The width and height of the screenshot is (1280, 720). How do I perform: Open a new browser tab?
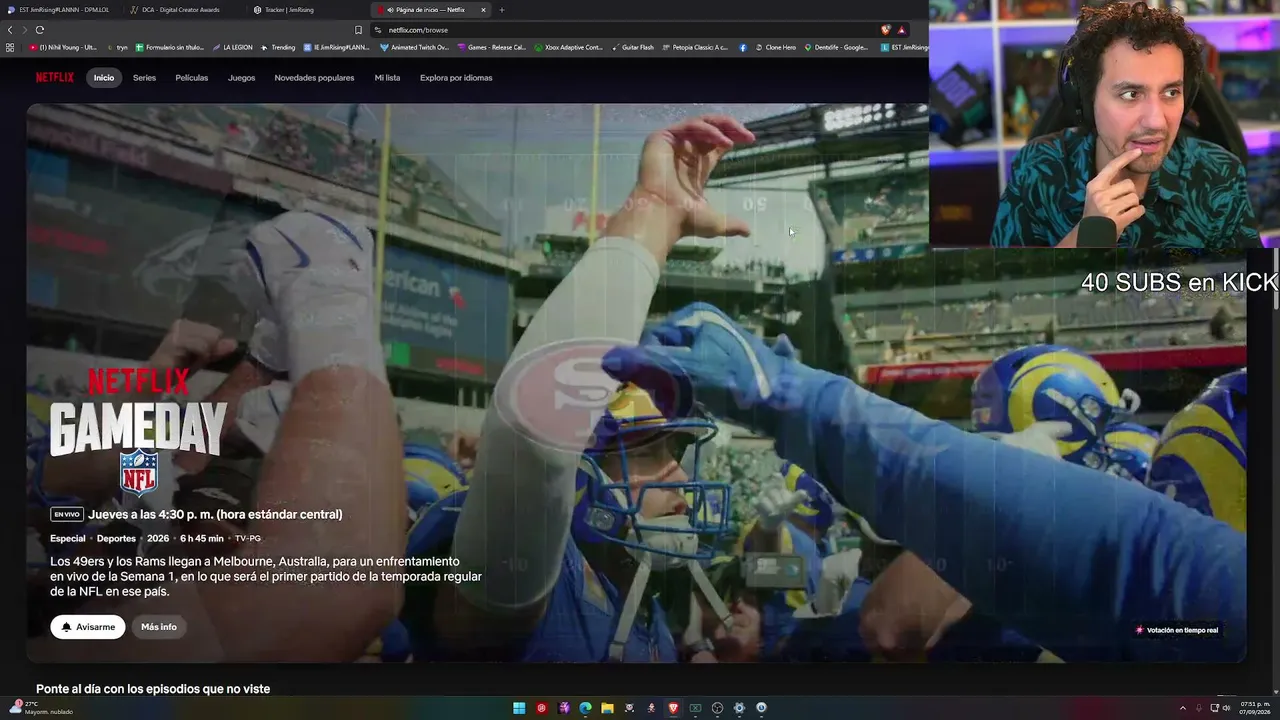click(502, 10)
